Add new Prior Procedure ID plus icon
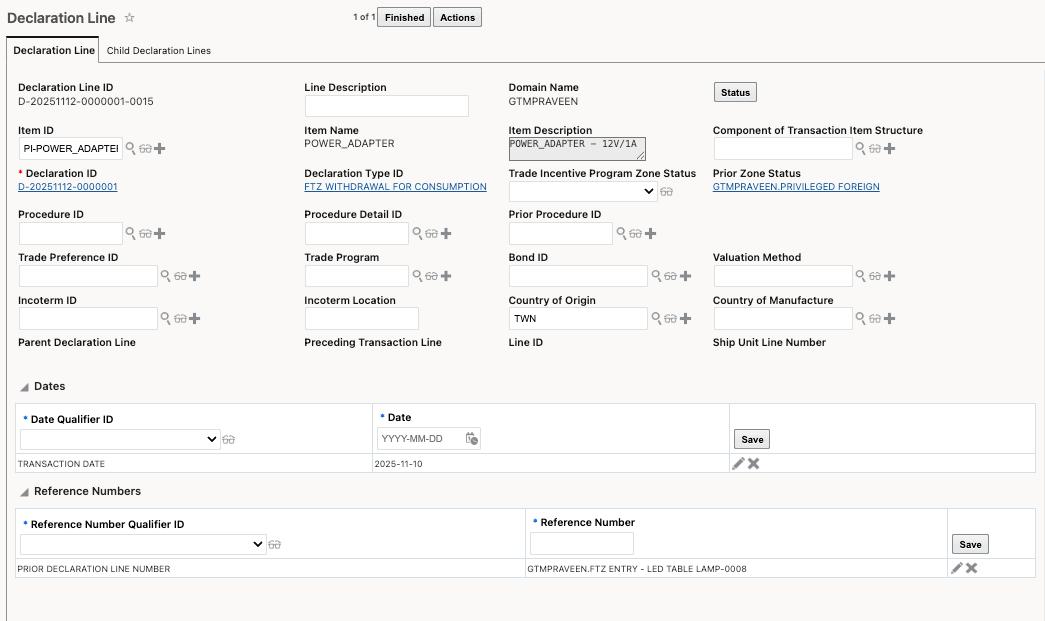The width and height of the screenshot is (1045, 621). [x=650, y=234]
